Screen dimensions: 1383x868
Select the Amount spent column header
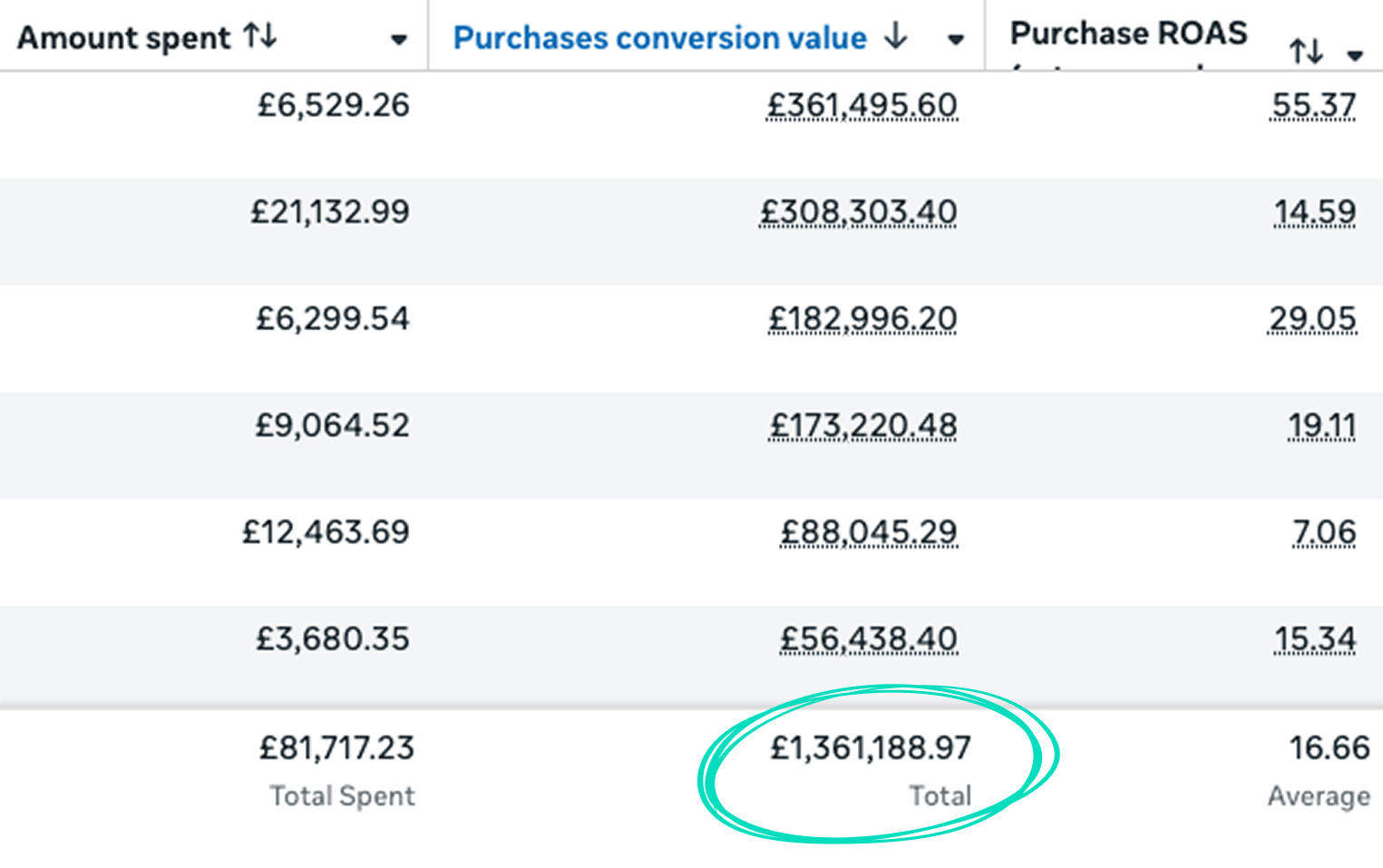(124, 36)
